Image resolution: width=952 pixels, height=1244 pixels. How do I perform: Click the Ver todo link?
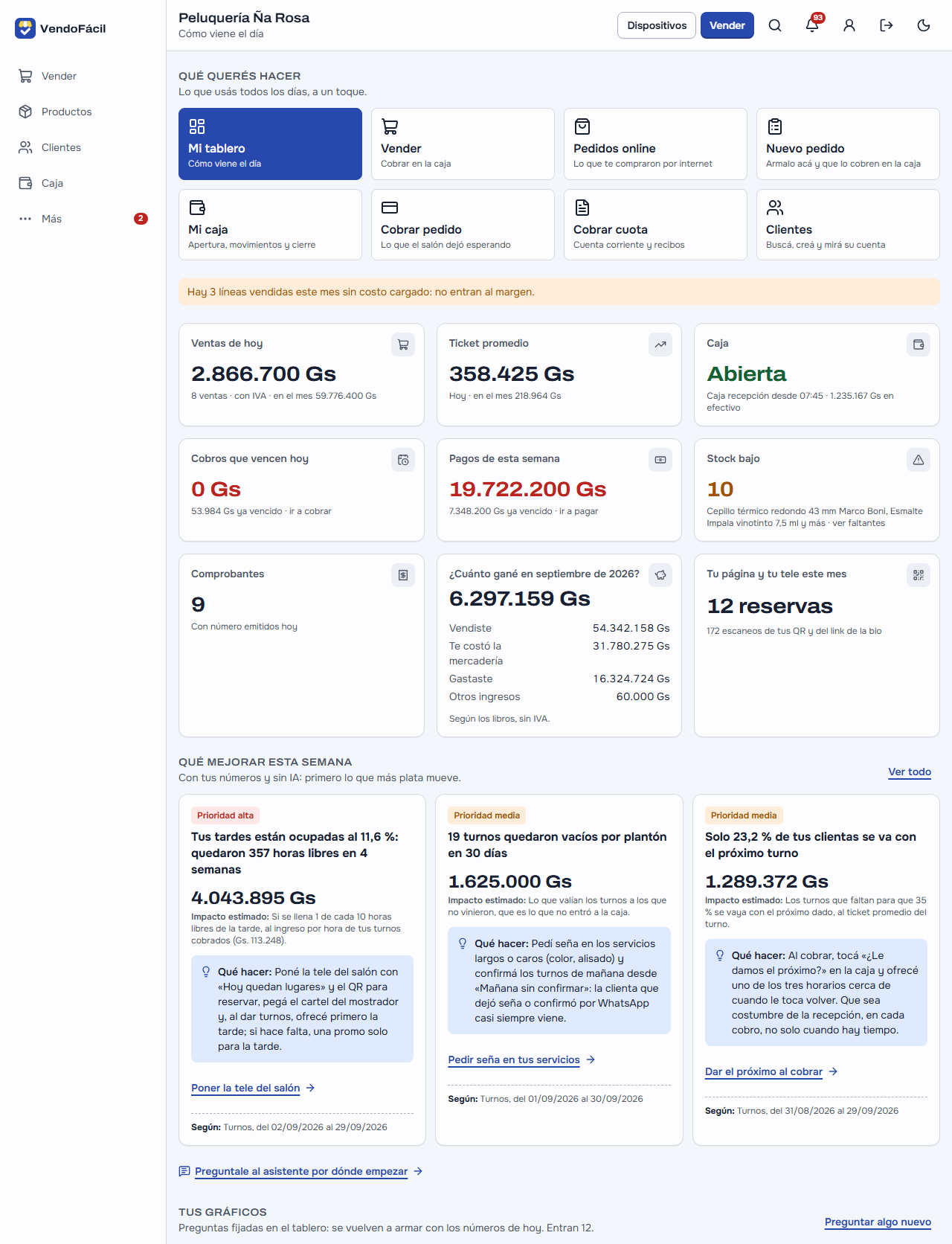(x=910, y=772)
